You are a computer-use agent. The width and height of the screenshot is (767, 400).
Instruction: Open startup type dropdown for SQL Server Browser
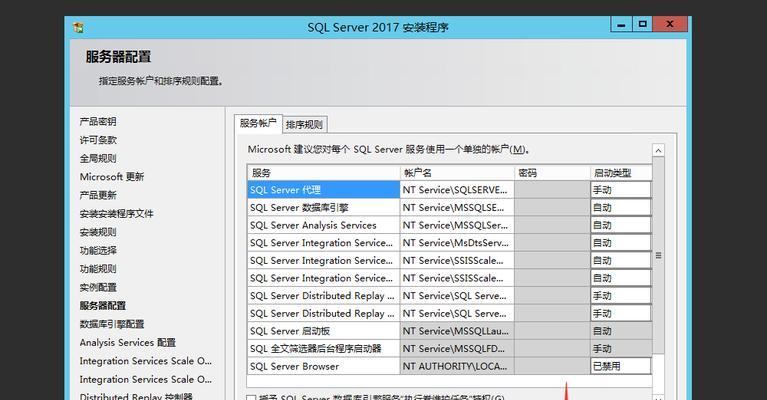621,366
